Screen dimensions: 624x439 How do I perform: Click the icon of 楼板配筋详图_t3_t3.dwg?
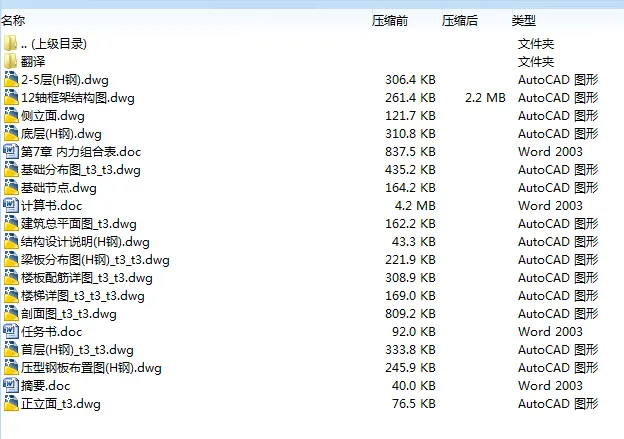[11, 277]
